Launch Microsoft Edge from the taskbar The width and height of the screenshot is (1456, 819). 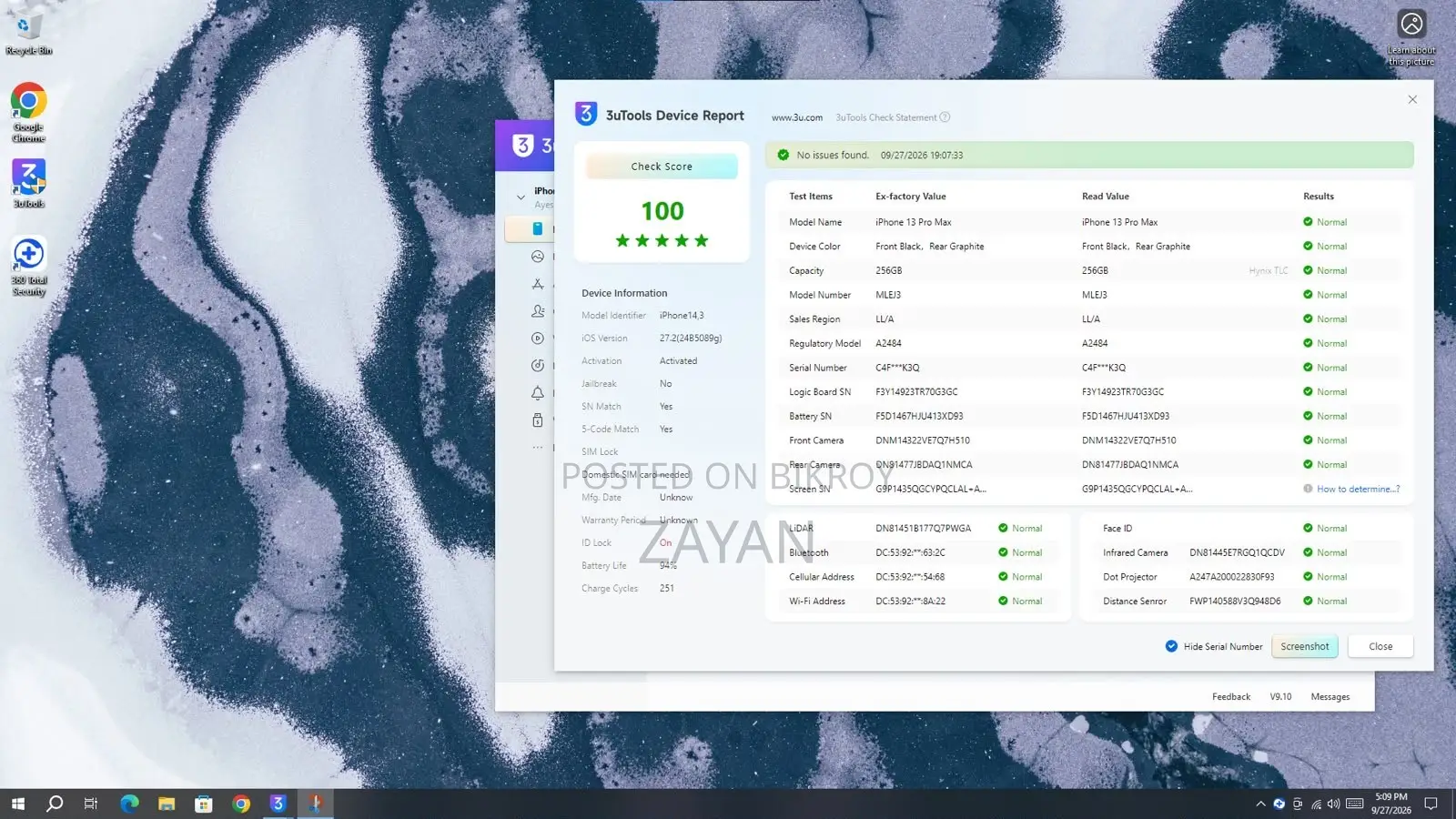coord(129,804)
